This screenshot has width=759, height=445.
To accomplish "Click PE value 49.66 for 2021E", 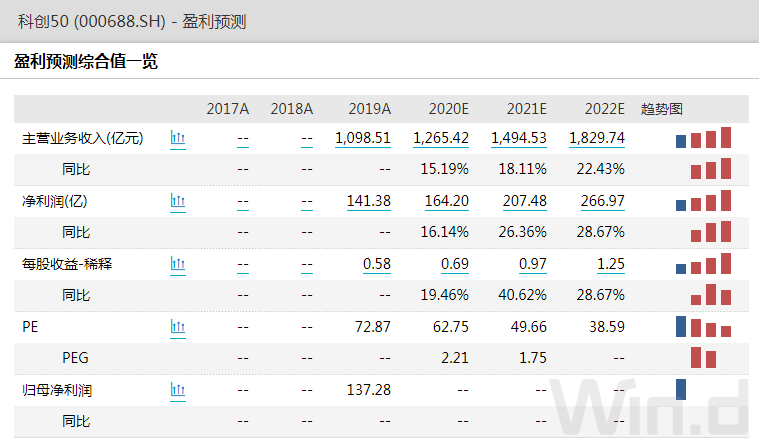I will click(529, 327).
